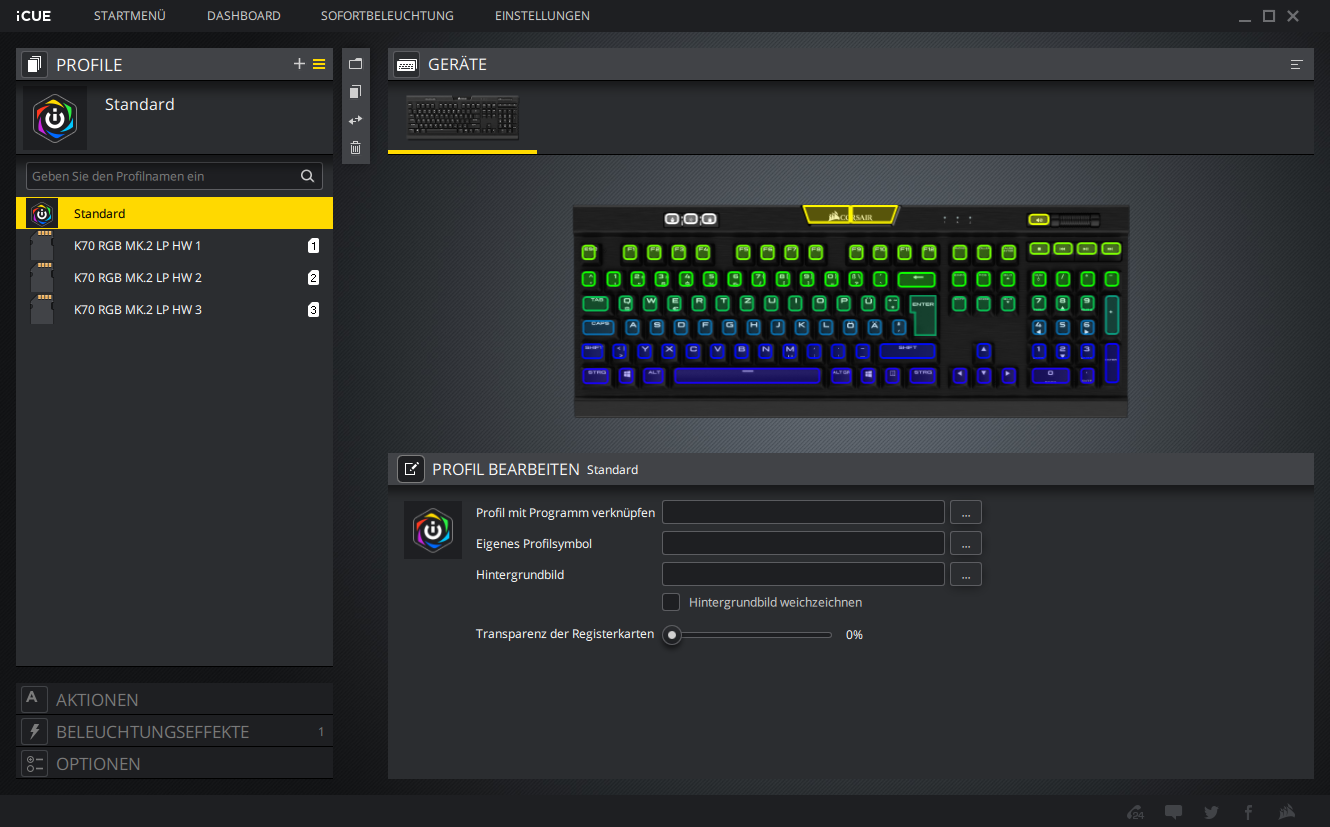Select the space bar on the keyboard
1330x827 pixels.
747,376
